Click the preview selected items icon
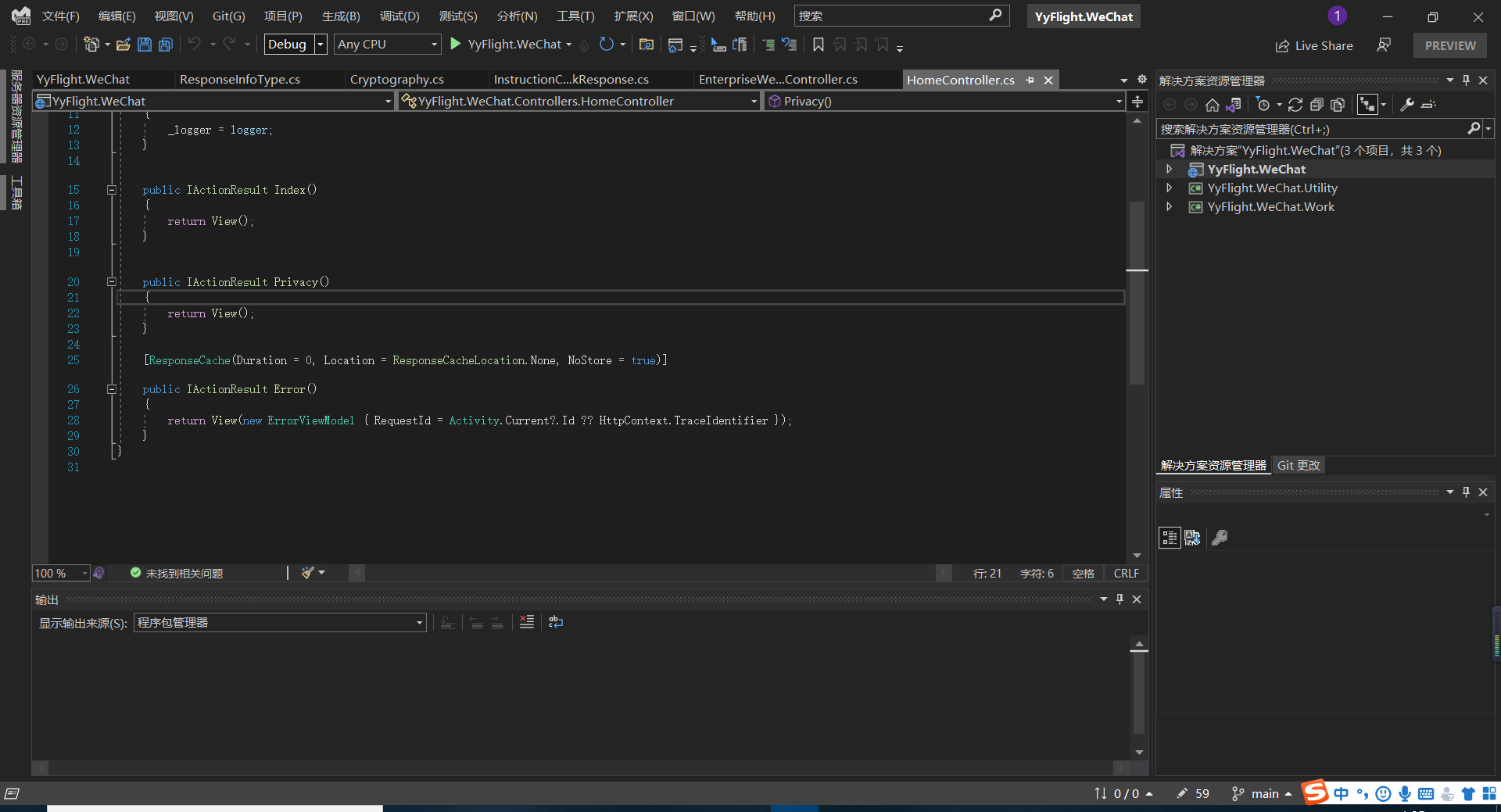The image size is (1501, 812). (1428, 105)
